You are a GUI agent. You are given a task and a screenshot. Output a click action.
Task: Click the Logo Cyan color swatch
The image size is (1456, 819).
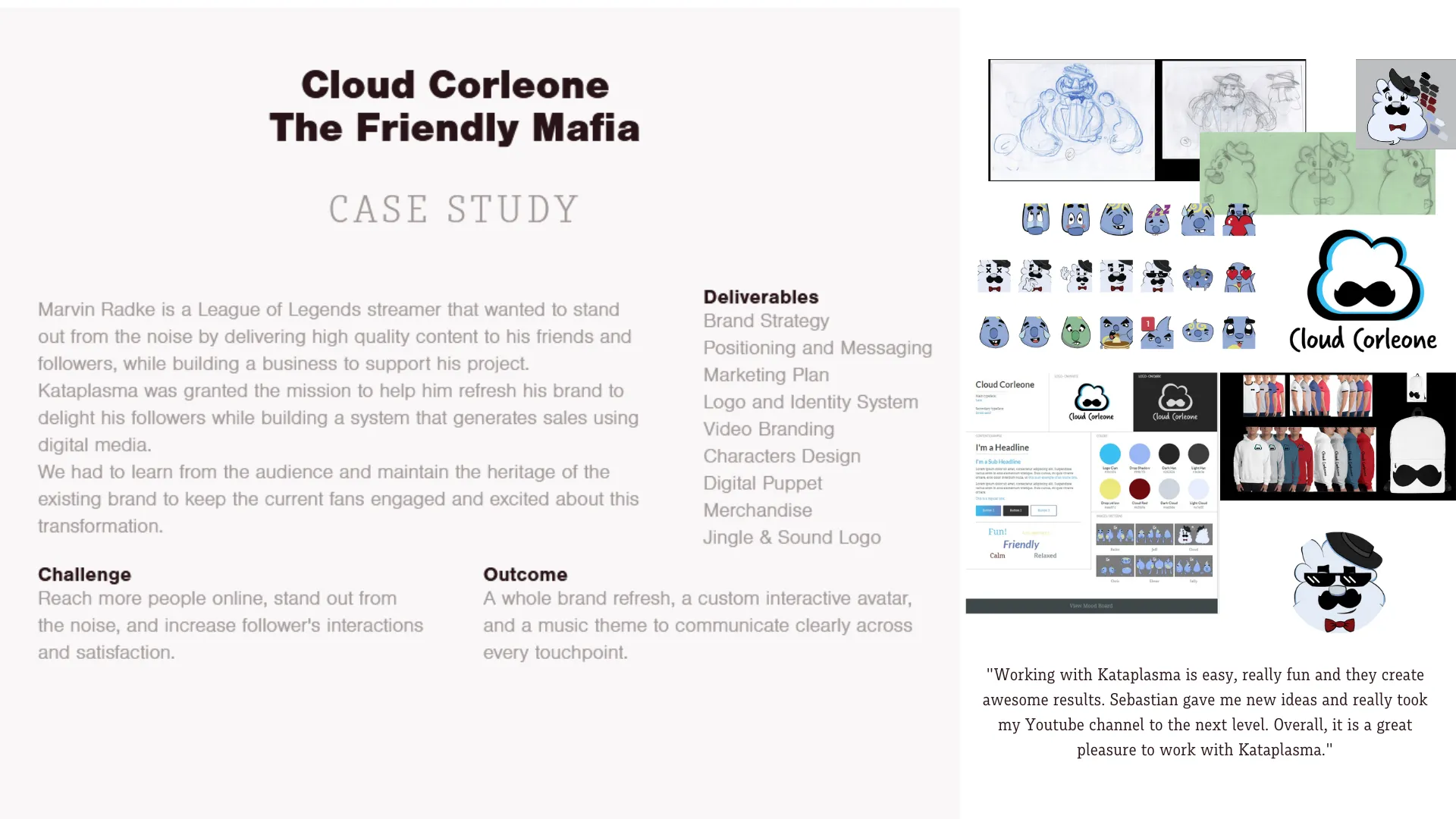1110,454
